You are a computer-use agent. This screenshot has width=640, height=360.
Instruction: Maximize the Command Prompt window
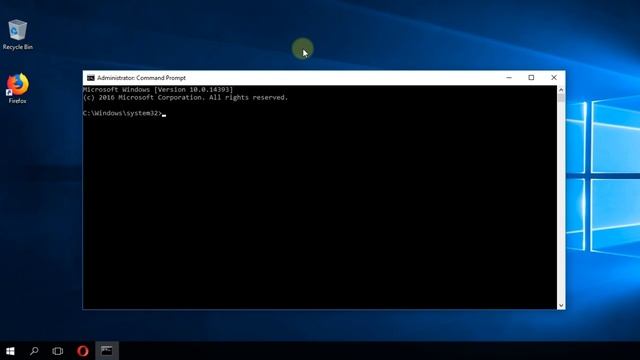pos(531,78)
